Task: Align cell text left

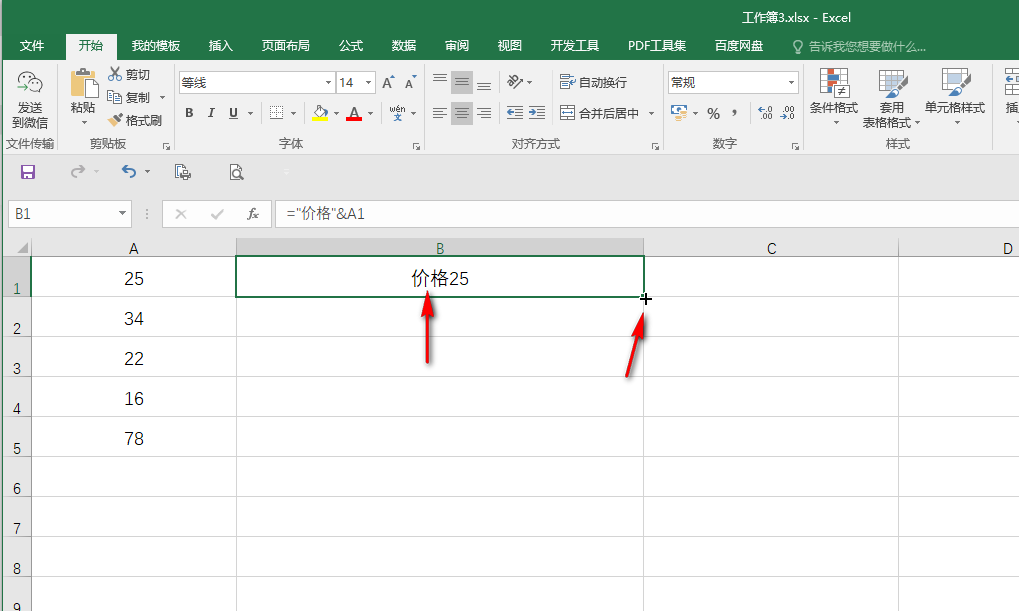Action: (440, 113)
